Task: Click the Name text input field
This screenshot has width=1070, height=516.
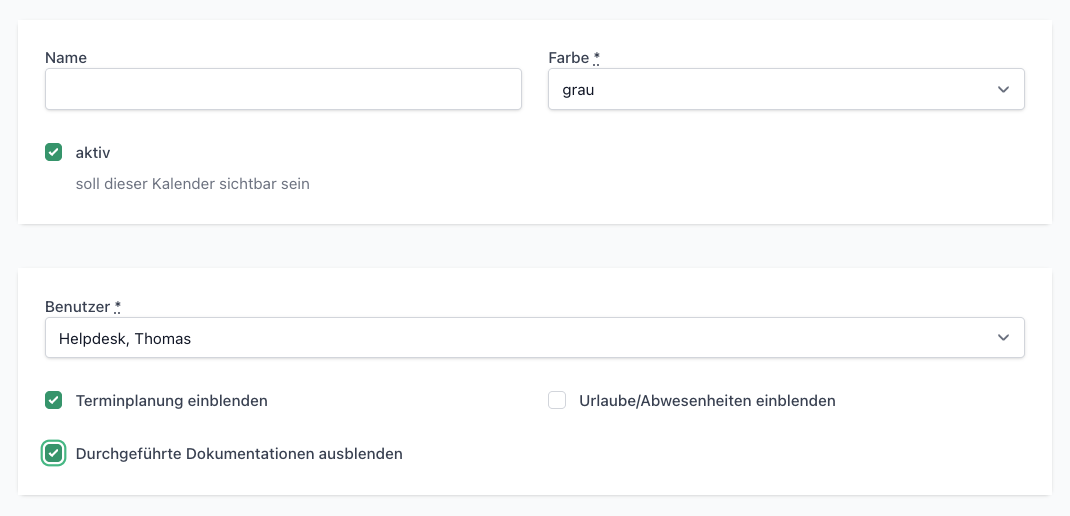Action: coord(283,89)
